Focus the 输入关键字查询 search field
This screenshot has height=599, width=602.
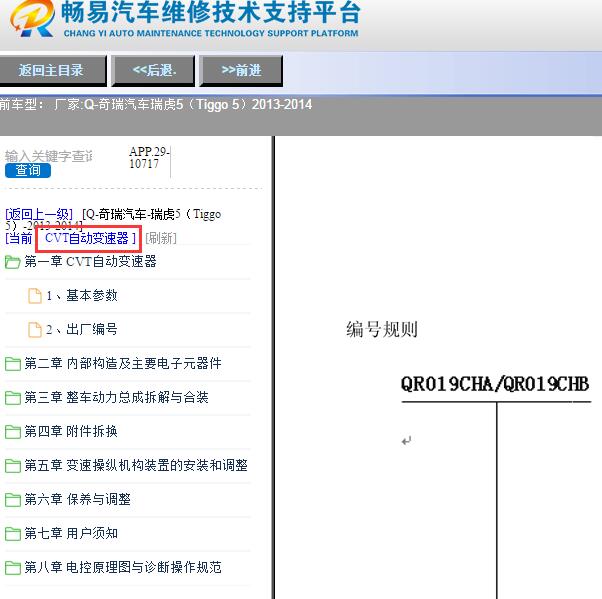click(49, 156)
